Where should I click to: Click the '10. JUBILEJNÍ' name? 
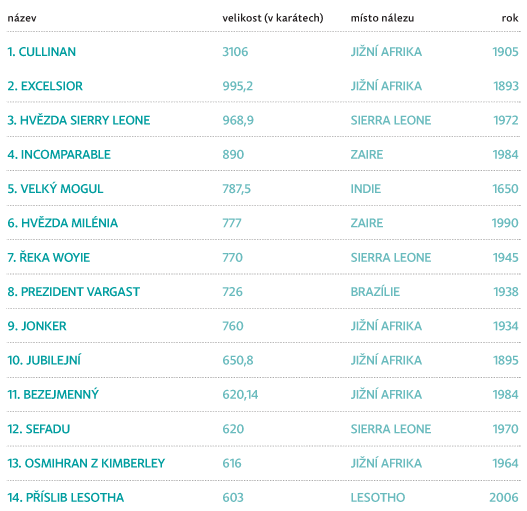pyautogui.click(x=44, y=360)
